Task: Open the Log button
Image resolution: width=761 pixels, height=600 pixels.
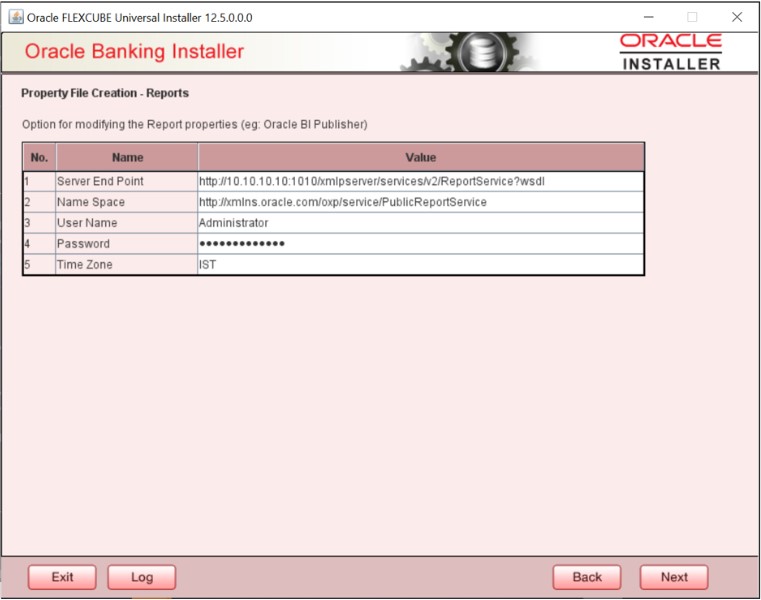Action: coord(142,577)
